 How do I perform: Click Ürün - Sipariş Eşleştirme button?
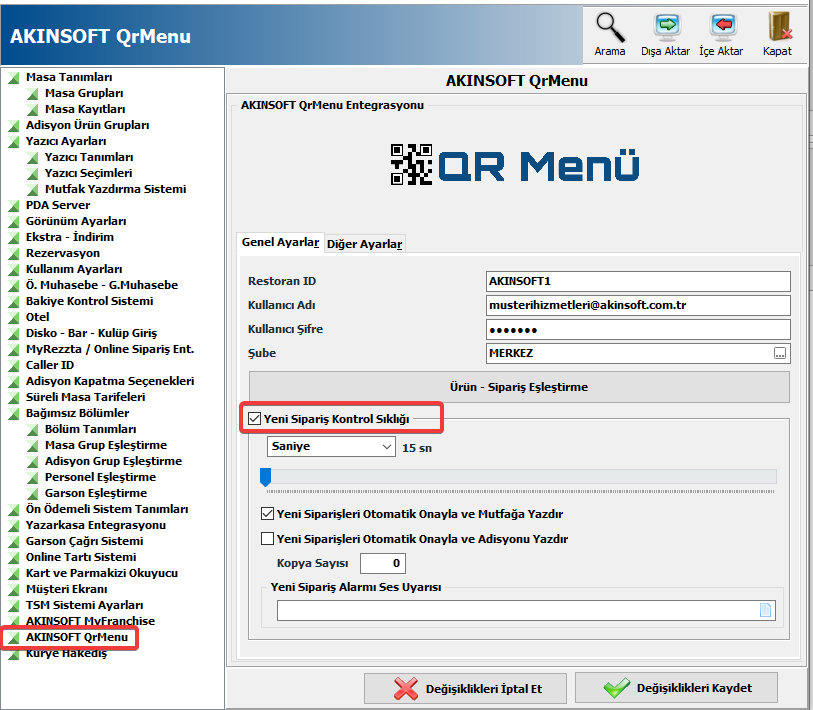(519, 387)
